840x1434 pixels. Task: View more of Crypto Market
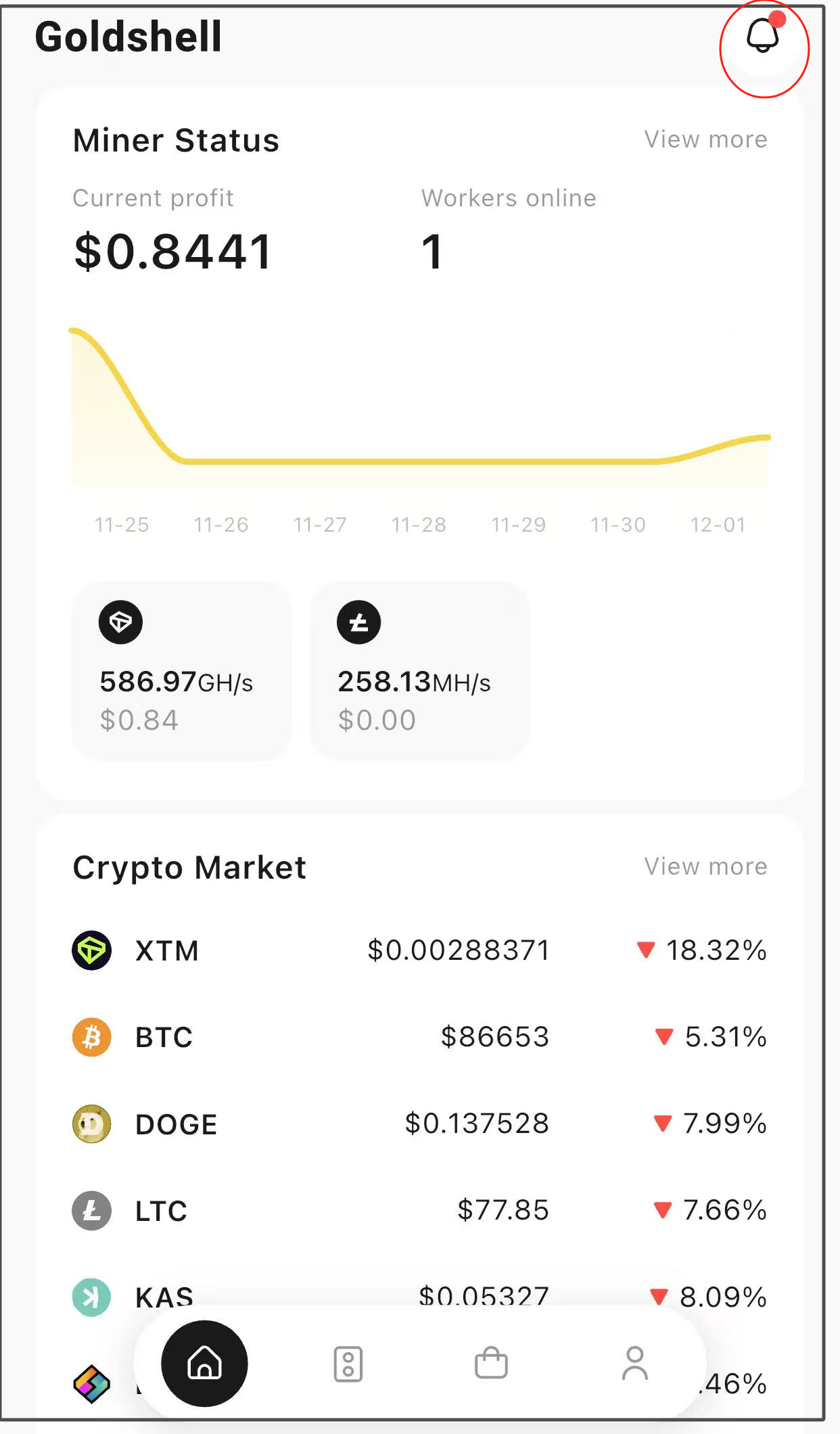[705, 866]
